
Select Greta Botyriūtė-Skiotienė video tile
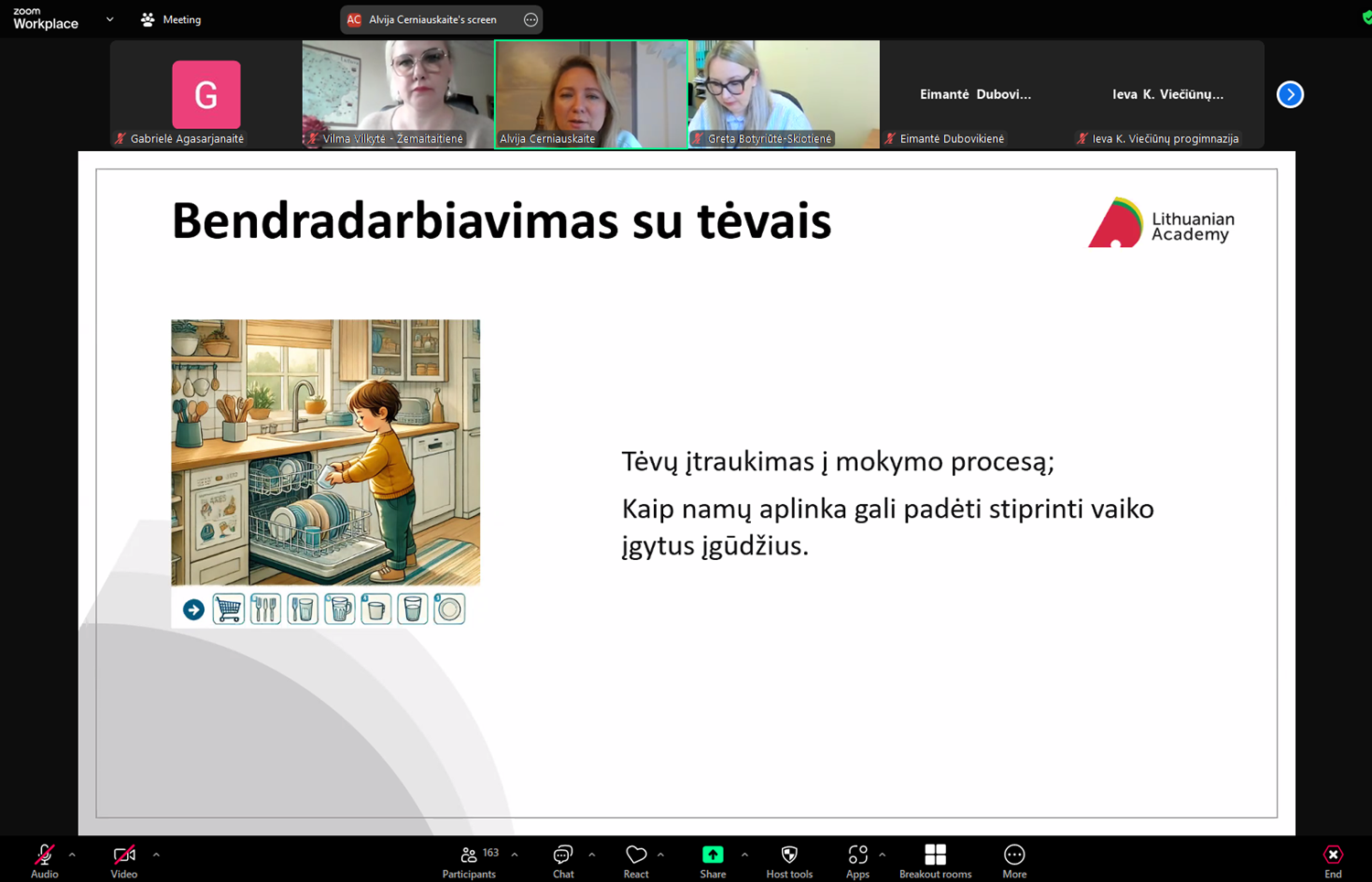click(784, 94)
